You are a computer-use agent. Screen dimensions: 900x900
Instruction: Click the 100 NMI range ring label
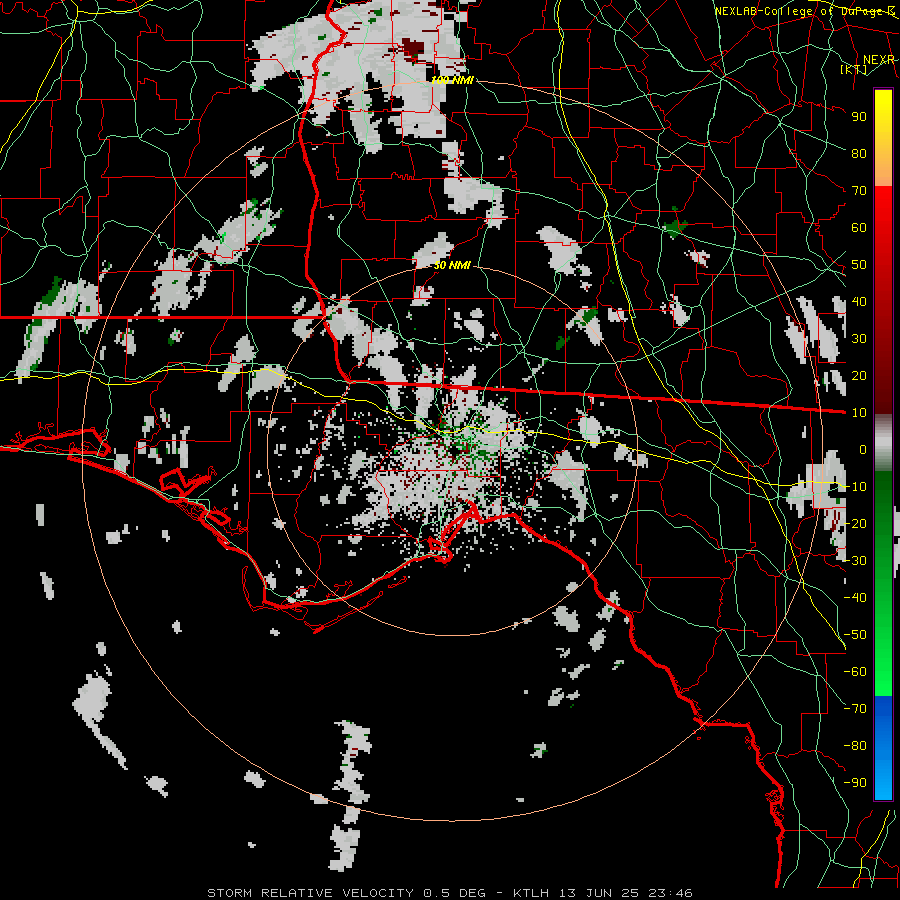pos(452,80)
